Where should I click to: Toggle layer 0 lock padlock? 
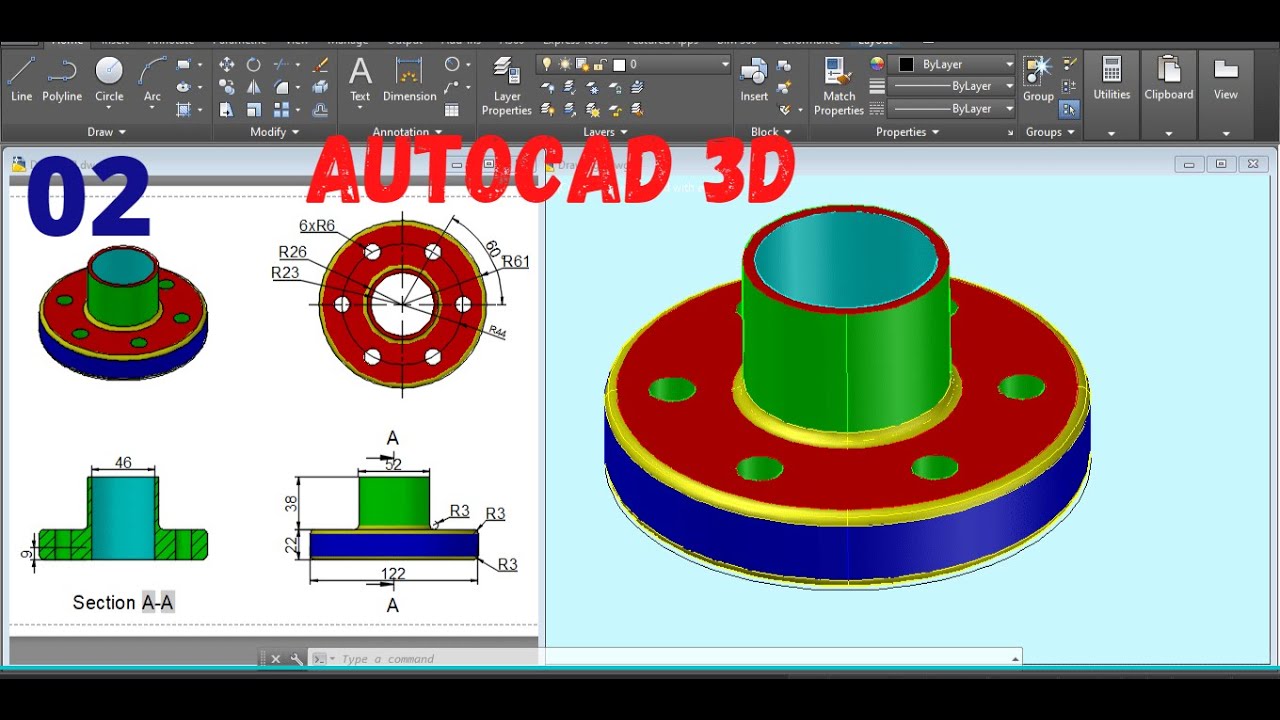click(x=601, y=64)
